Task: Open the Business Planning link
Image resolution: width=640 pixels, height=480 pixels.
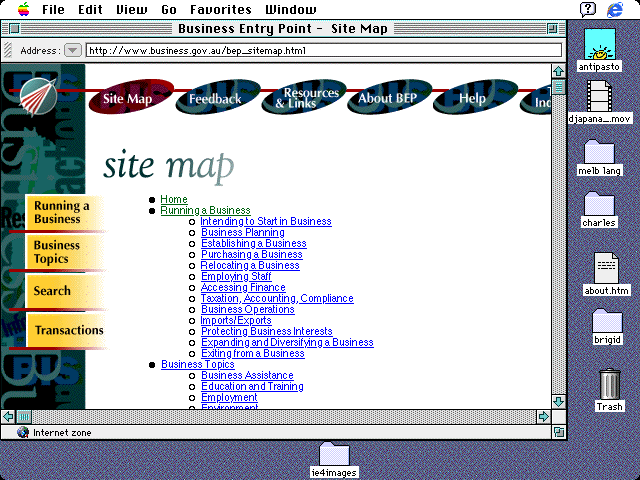Action: 242,232
